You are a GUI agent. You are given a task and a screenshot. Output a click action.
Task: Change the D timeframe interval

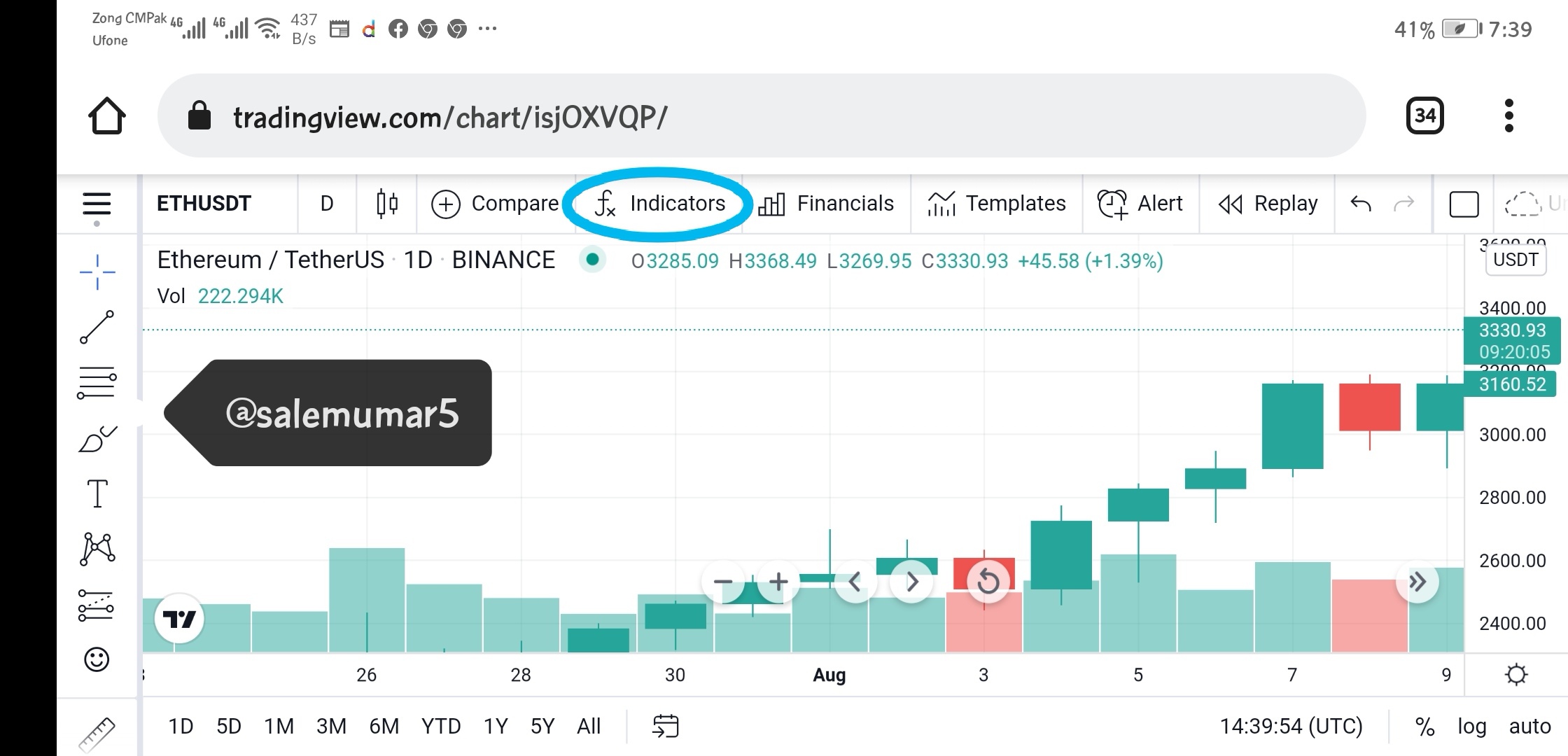pos(327,204)
